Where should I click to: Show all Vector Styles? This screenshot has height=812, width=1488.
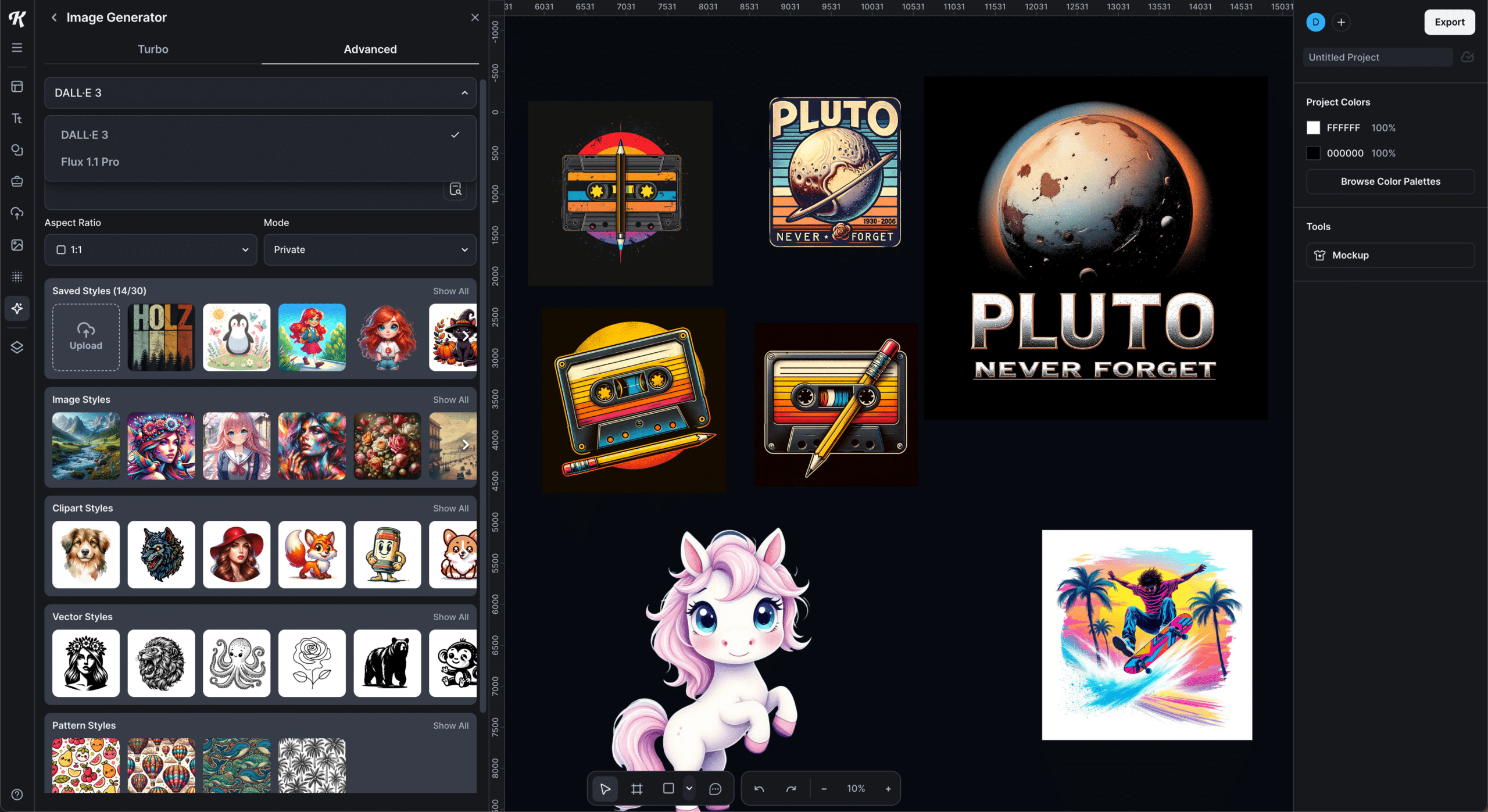[450, 617]
